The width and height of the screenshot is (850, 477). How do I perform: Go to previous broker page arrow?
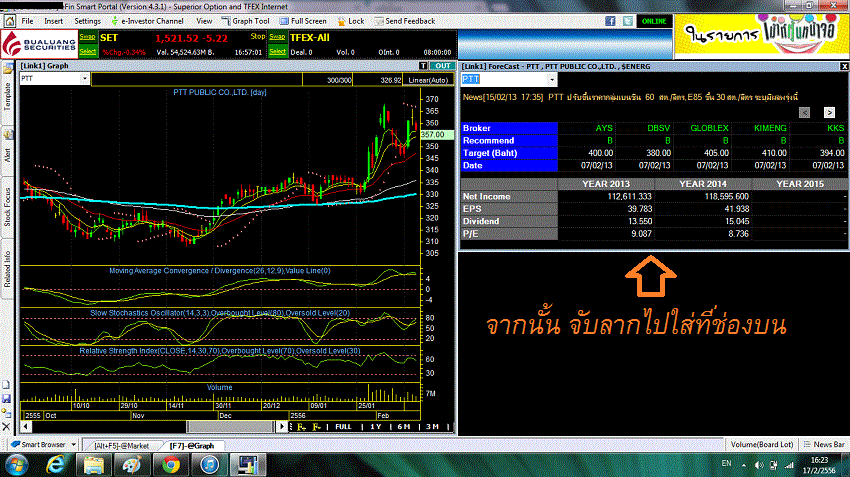804,112
